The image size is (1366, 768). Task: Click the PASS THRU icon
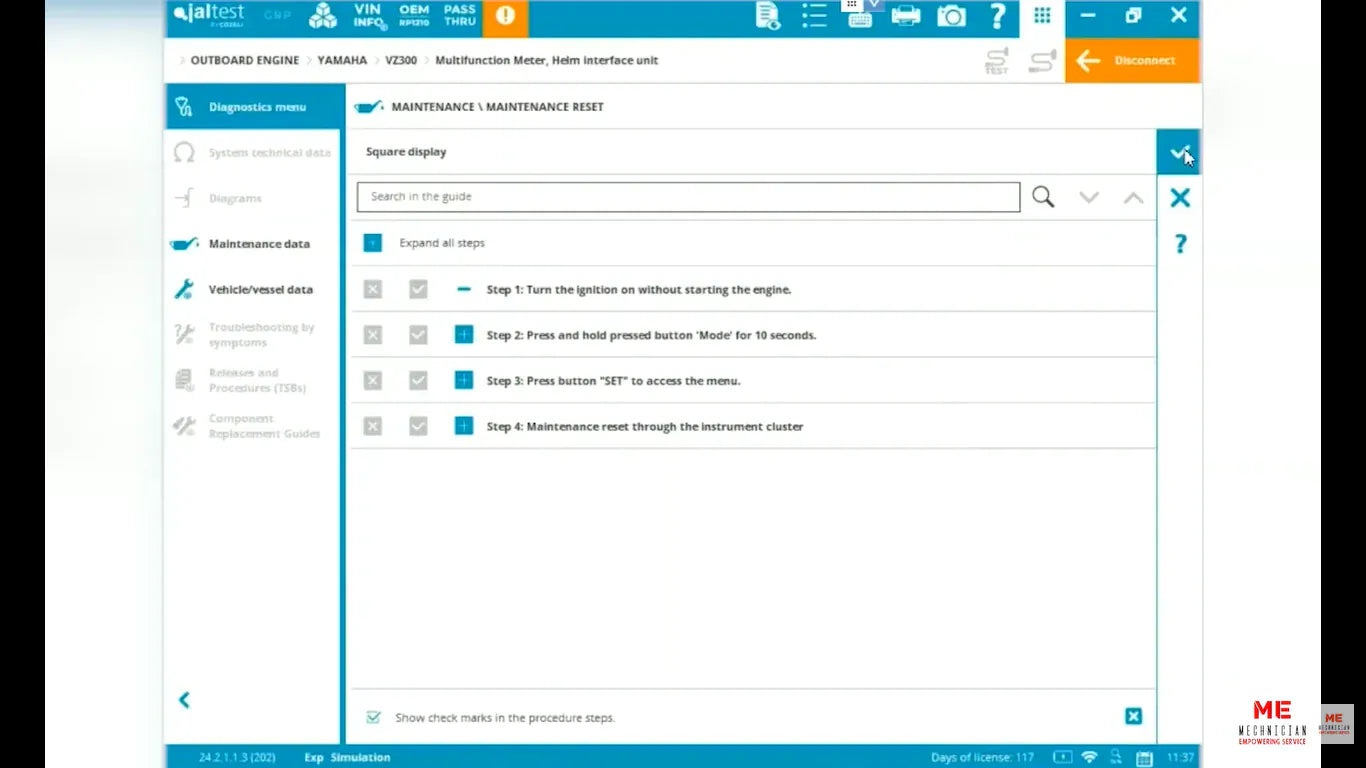459,16
